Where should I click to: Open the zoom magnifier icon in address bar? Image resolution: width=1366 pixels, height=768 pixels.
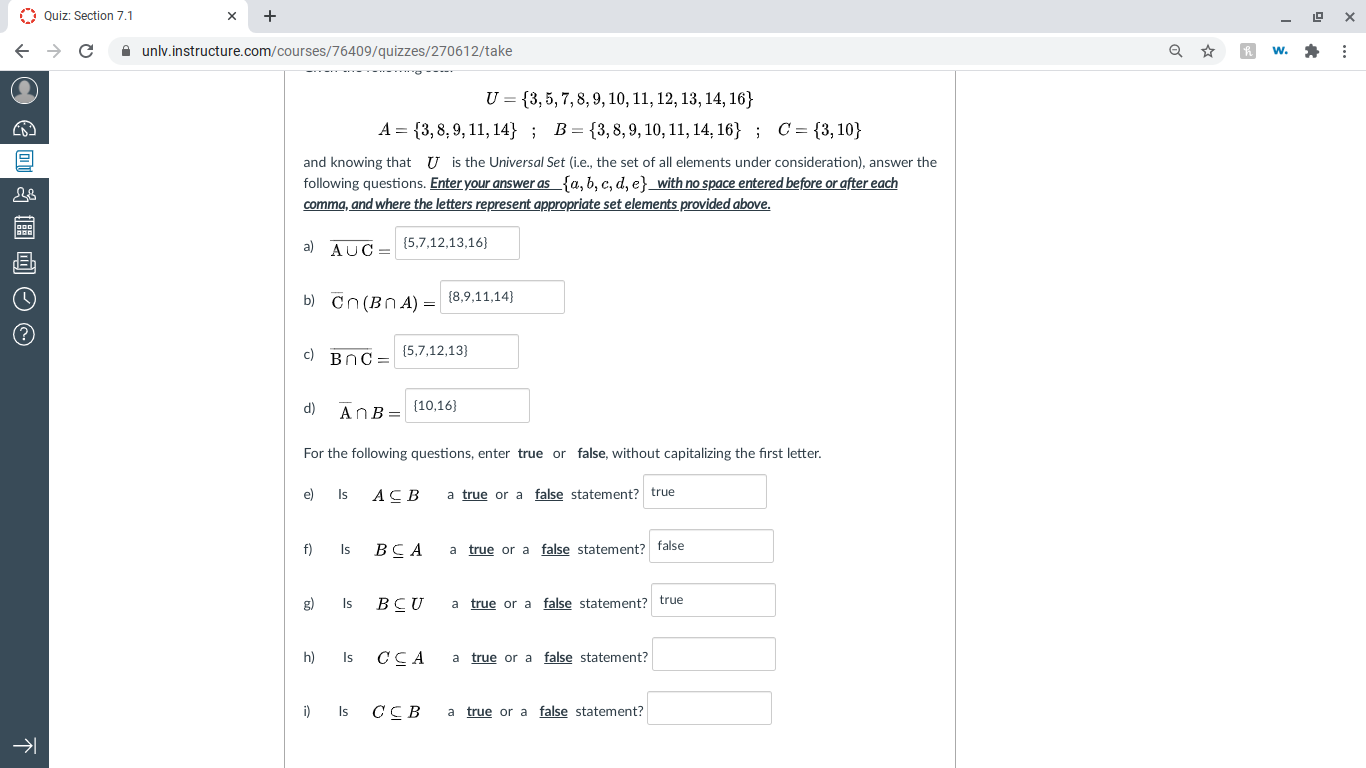(x=1176, y=51)
